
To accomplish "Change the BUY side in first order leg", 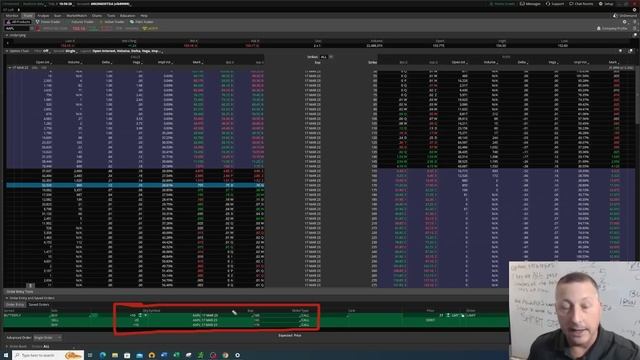I will 53,316.
